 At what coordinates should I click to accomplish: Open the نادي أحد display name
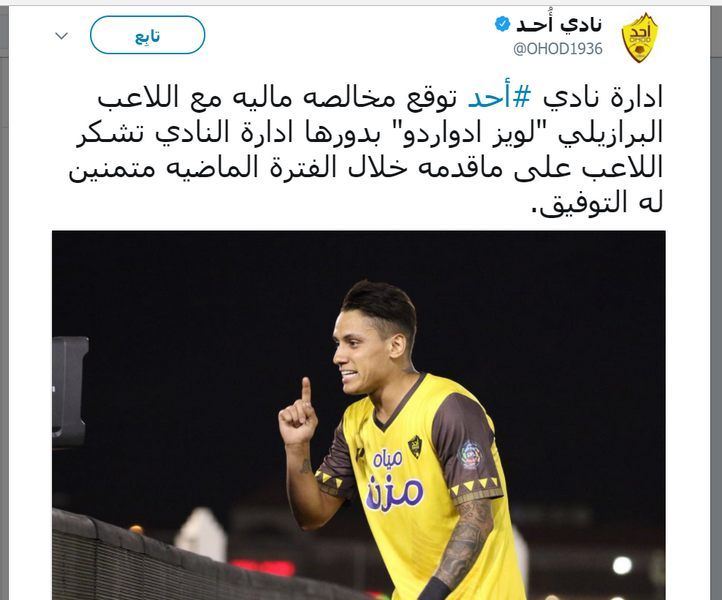click(559, 24)
